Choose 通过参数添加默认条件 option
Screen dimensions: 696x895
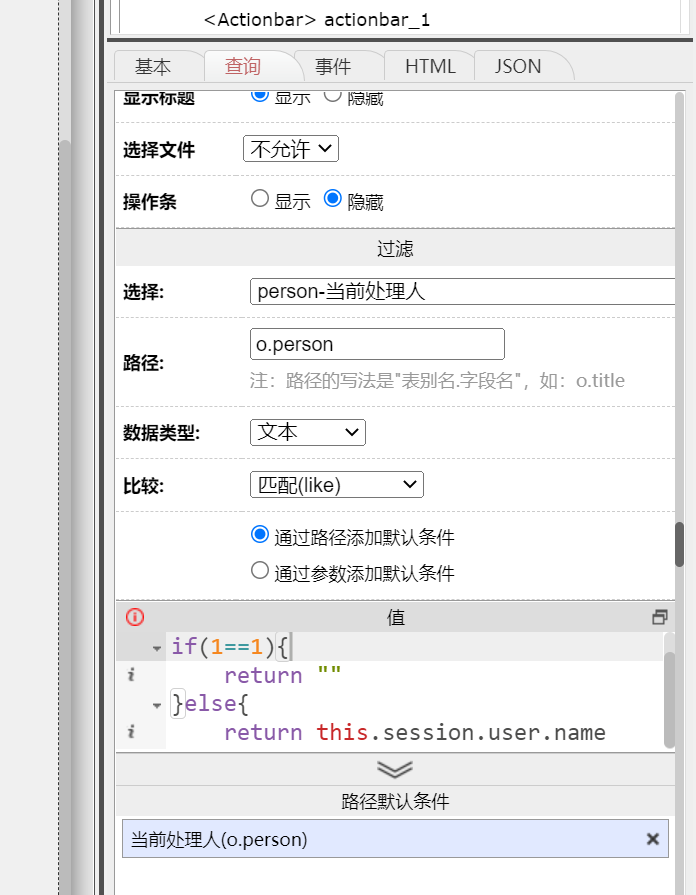[260, 571]
